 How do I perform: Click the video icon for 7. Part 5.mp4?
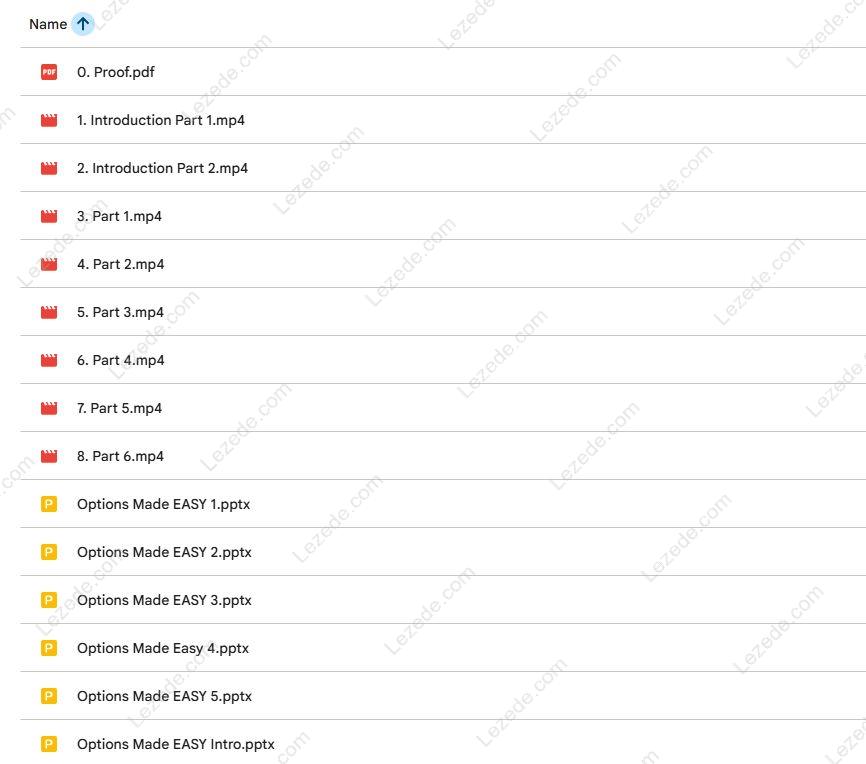pos(49,408)
